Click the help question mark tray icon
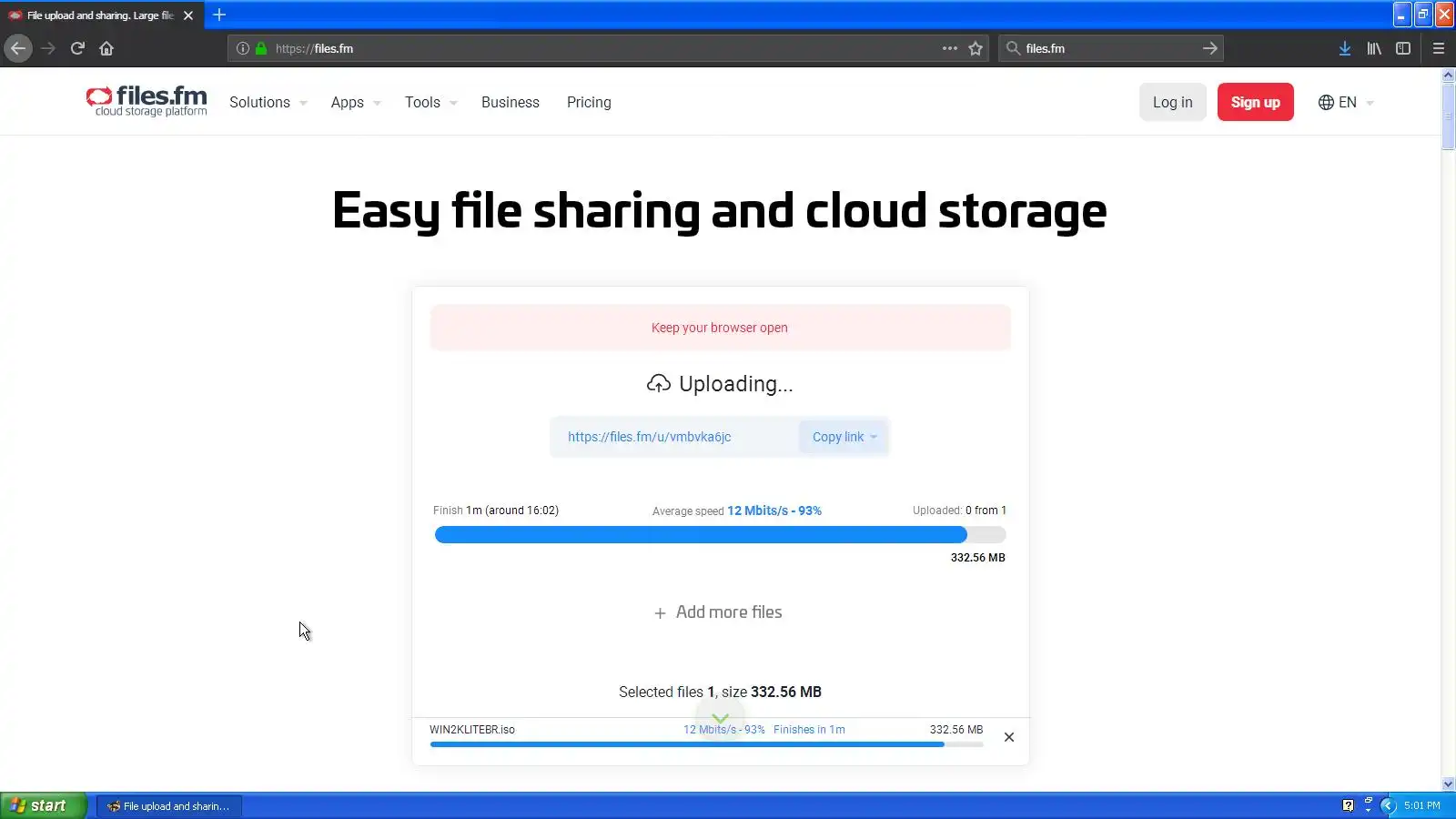 coord(1348,805)
